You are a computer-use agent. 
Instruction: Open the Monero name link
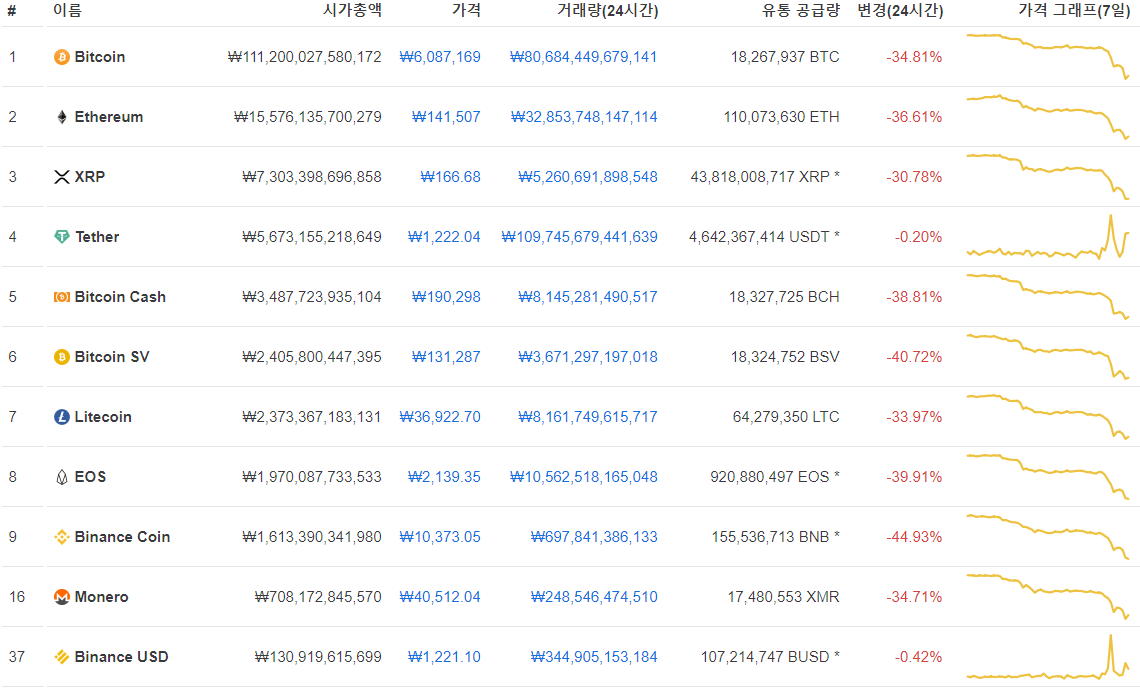102,597
